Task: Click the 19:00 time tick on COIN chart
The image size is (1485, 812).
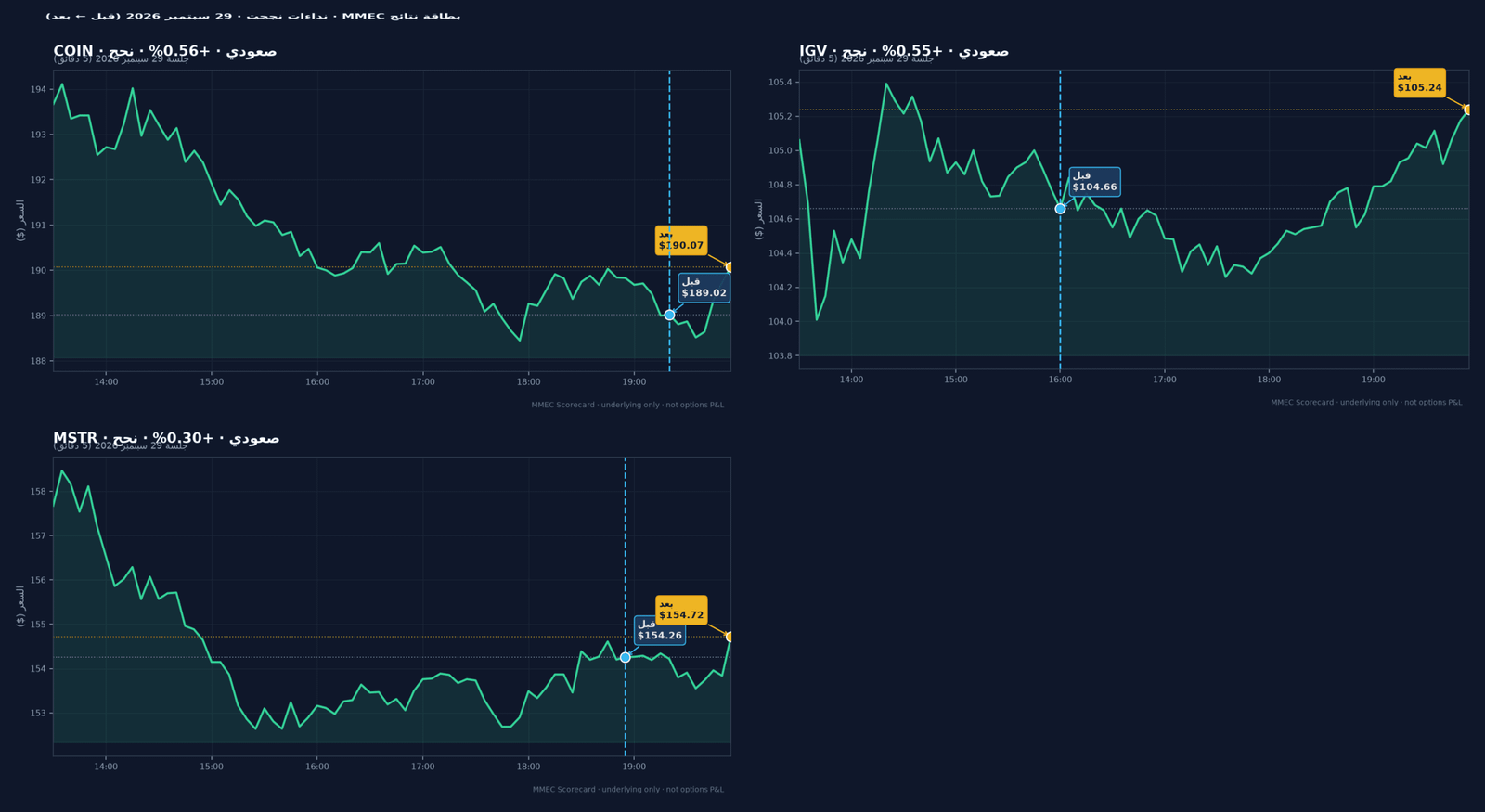Action: 634,382
